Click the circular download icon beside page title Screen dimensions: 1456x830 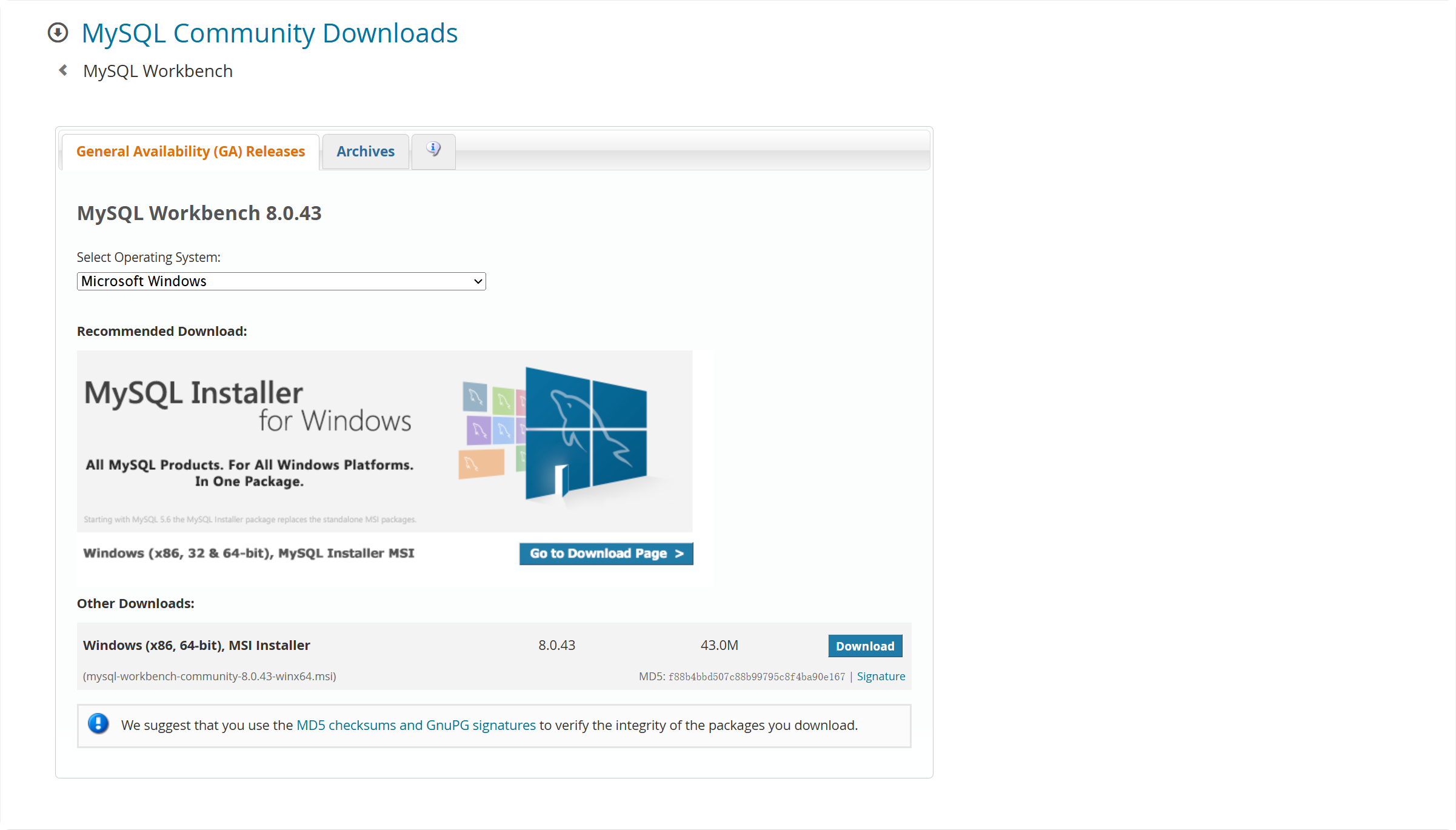(x=58, y=33)
